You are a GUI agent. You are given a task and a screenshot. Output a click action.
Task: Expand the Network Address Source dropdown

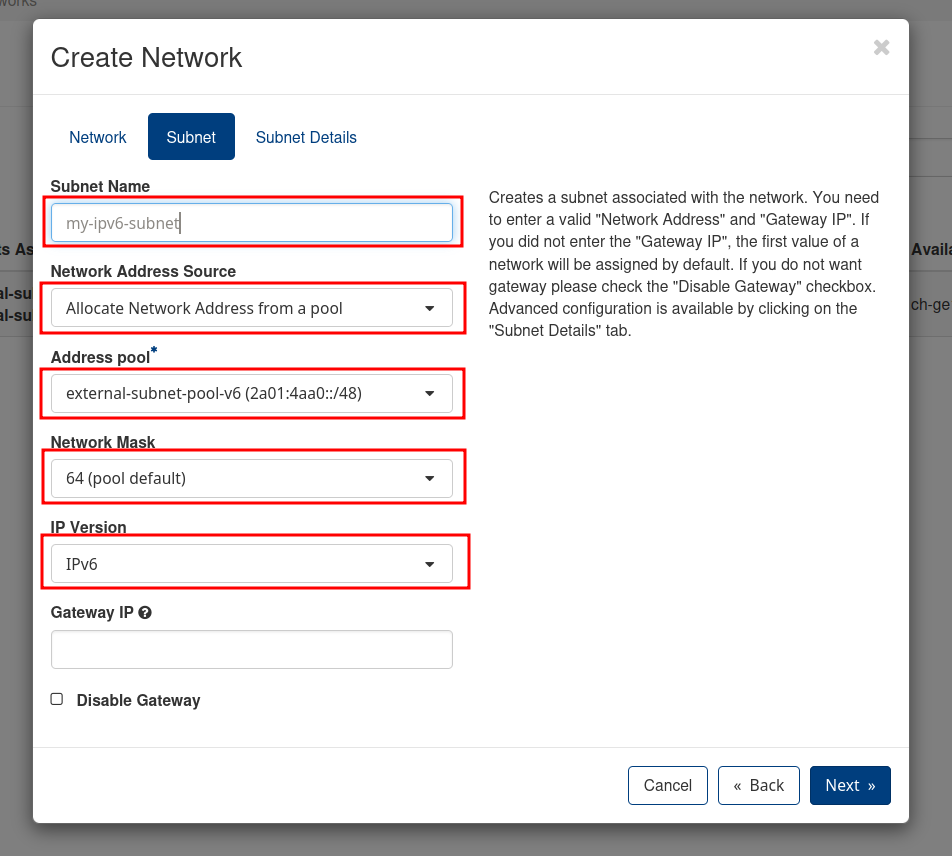(x=252, y=308)
